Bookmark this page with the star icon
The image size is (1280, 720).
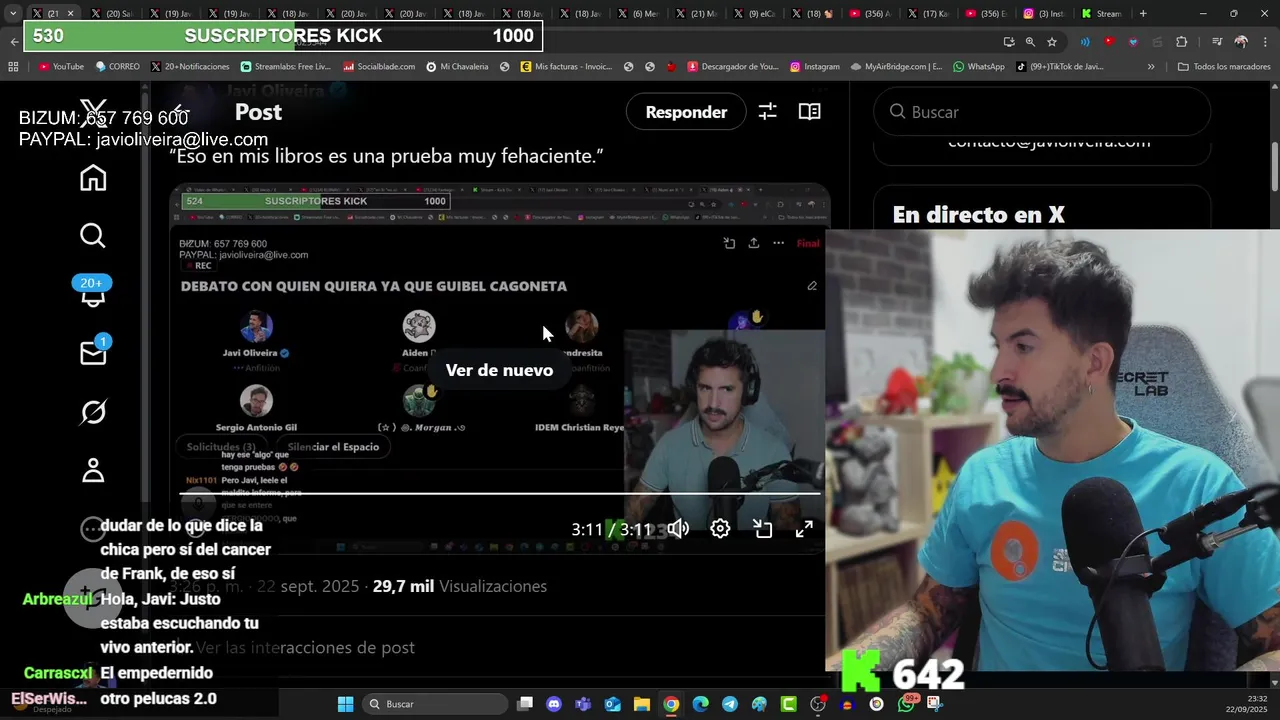(x=1052, y=42)
